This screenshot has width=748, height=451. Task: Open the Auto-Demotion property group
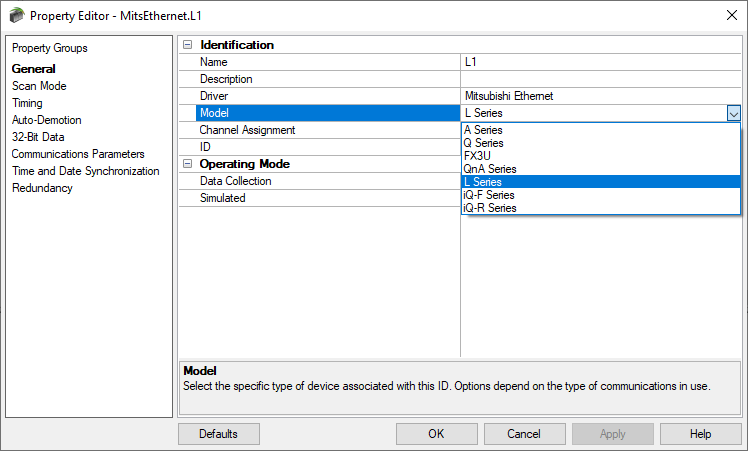[x=47, y=120]
